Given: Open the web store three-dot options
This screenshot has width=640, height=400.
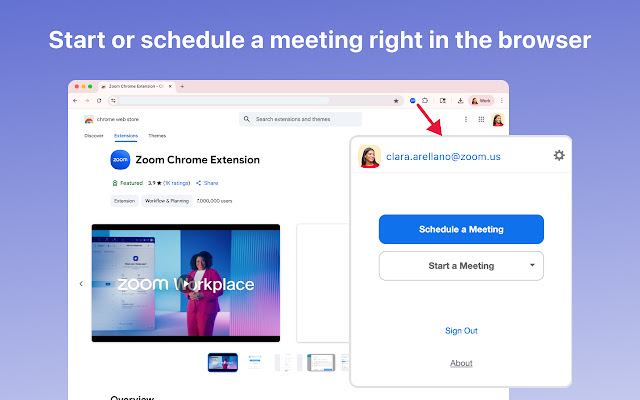Looking at the screenshot, I should [466, 119].
